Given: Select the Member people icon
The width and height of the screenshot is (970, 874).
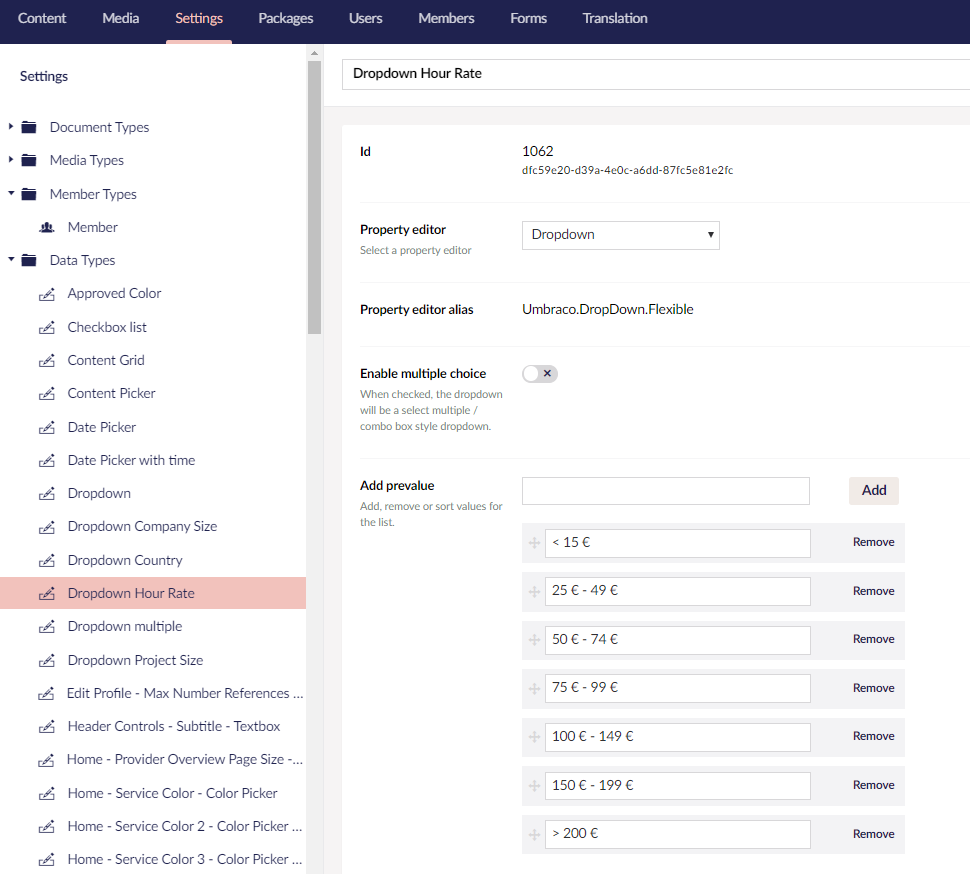Looking at the screenshot, I should [46, 227].
